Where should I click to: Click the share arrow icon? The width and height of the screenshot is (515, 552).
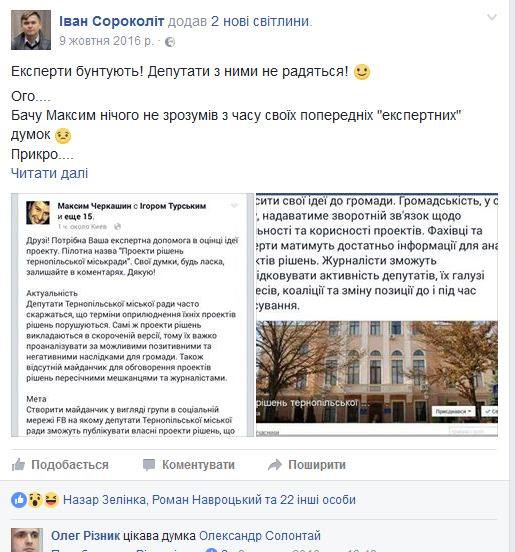click(275, 465)
